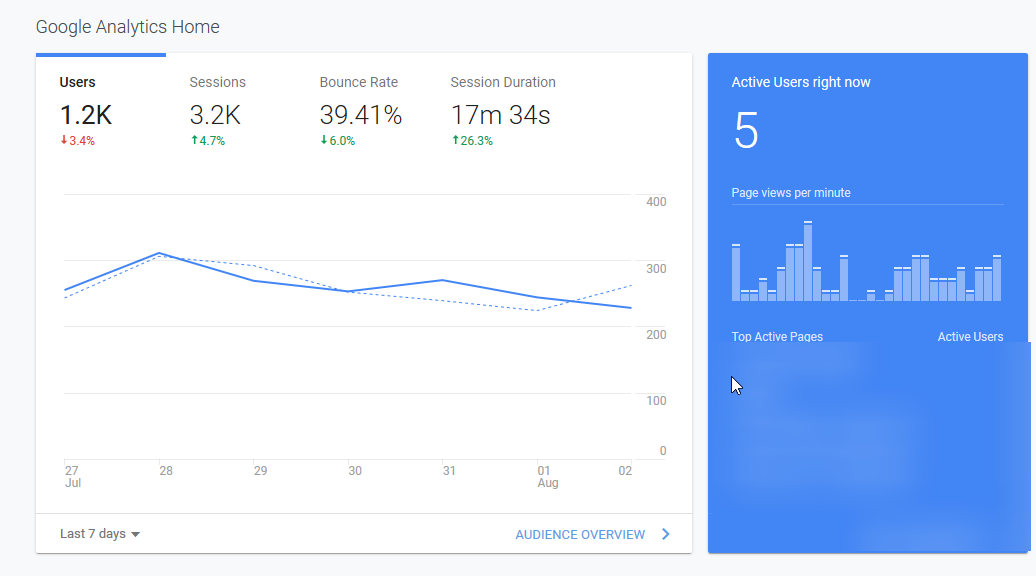Screen dimensions: 1036x576
Task: Click the Google Analytics Home heading
Action: [x=128, y=27]
